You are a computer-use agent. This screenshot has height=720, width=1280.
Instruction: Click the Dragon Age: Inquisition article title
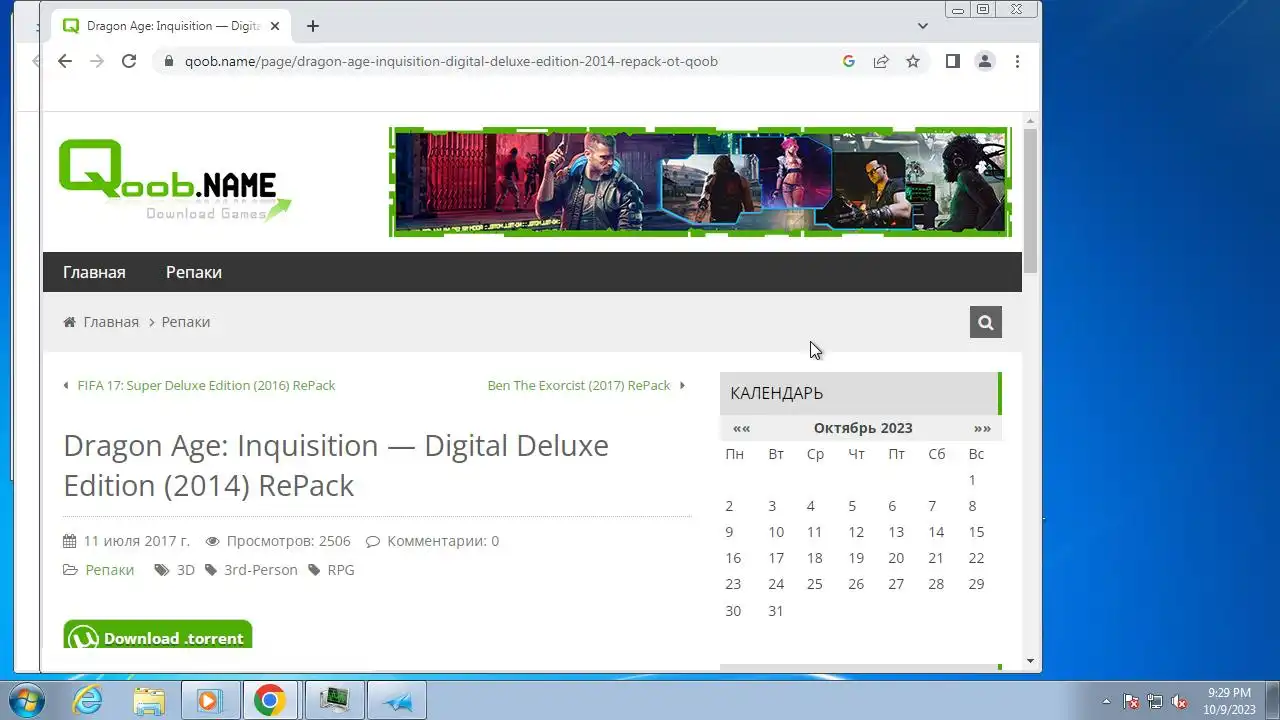point(336,465)
